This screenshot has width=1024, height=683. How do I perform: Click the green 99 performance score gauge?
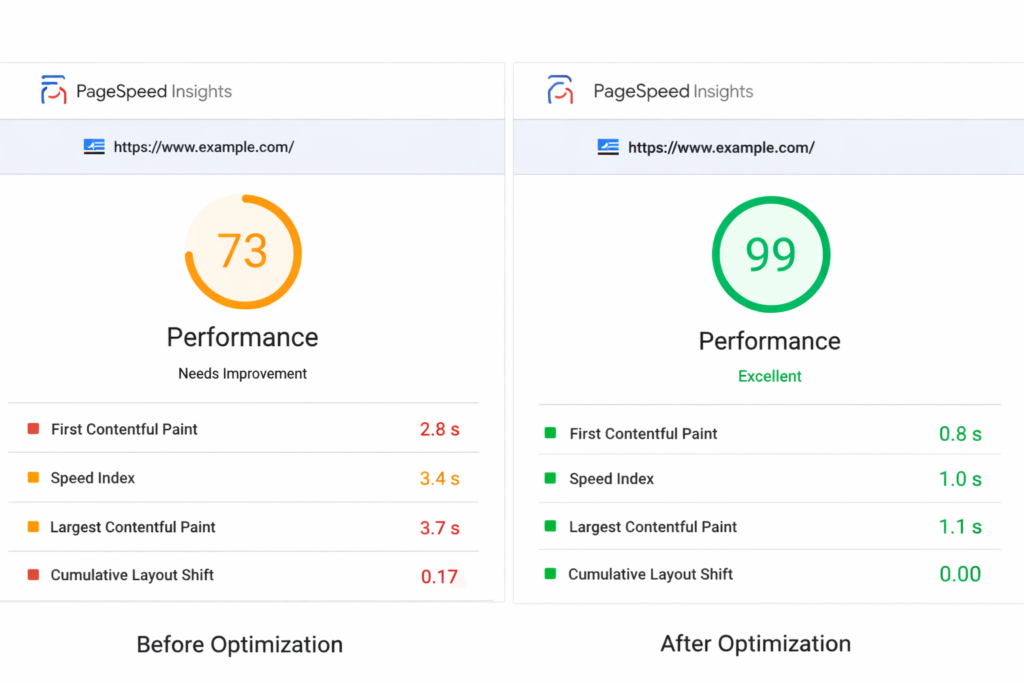pyautogui.click(x=770, y=255)
